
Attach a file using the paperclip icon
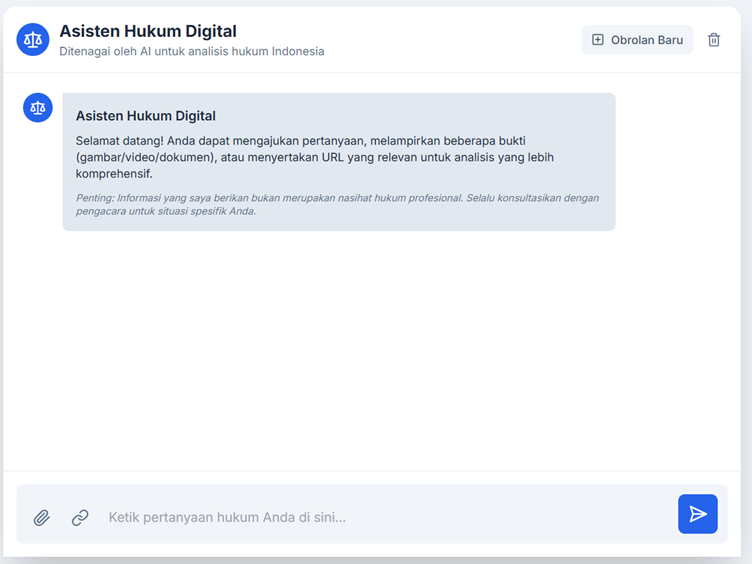point(42,517)
